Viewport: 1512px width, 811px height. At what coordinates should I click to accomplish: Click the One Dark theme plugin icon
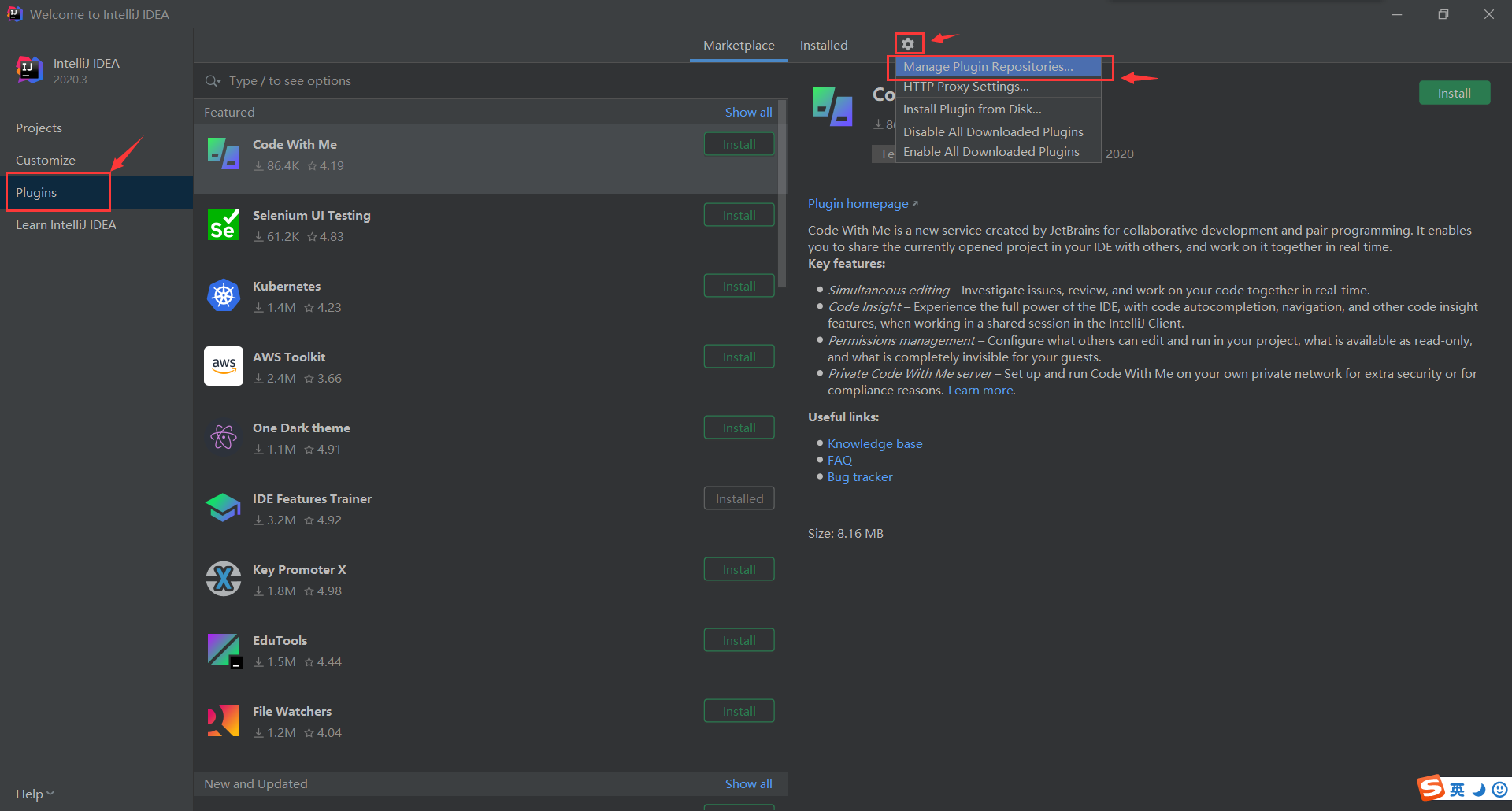(224, 437)
